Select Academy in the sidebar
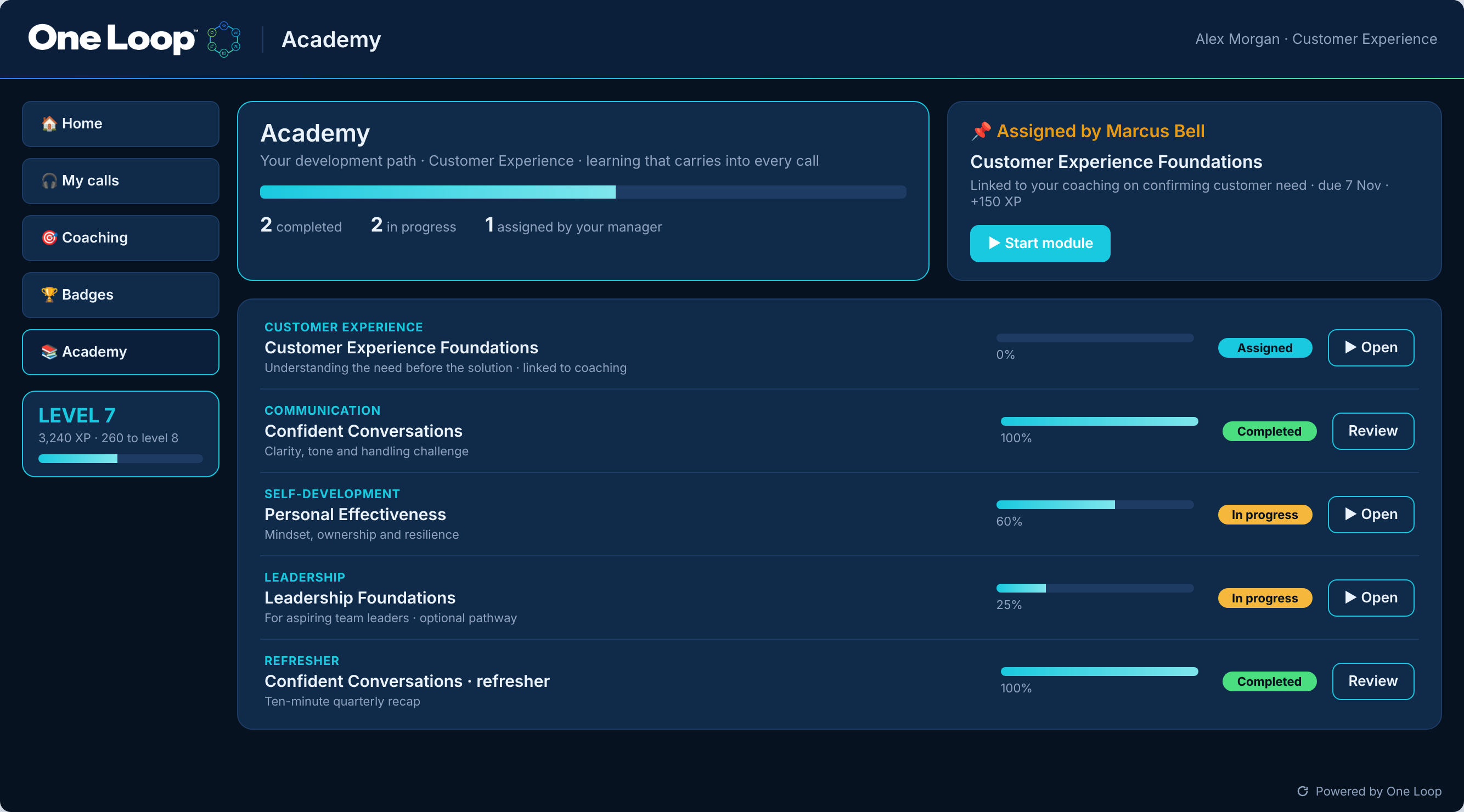Viewport: 1464px width, 812px height. tap(121, 352)
